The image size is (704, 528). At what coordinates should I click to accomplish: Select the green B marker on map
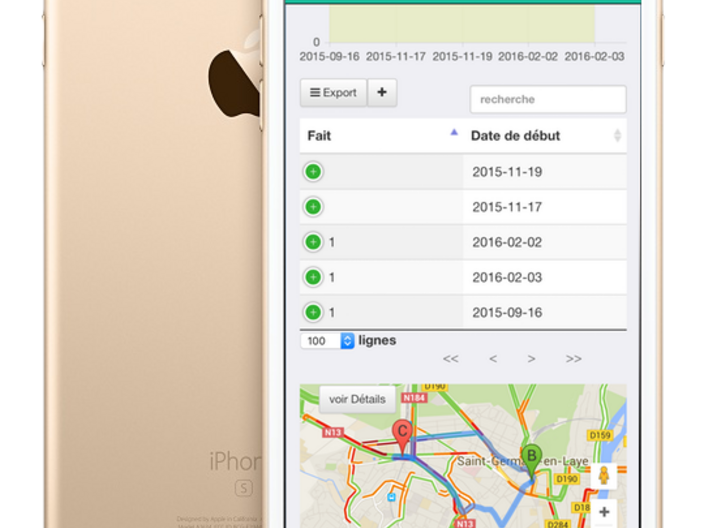click(x=532, y=462)
